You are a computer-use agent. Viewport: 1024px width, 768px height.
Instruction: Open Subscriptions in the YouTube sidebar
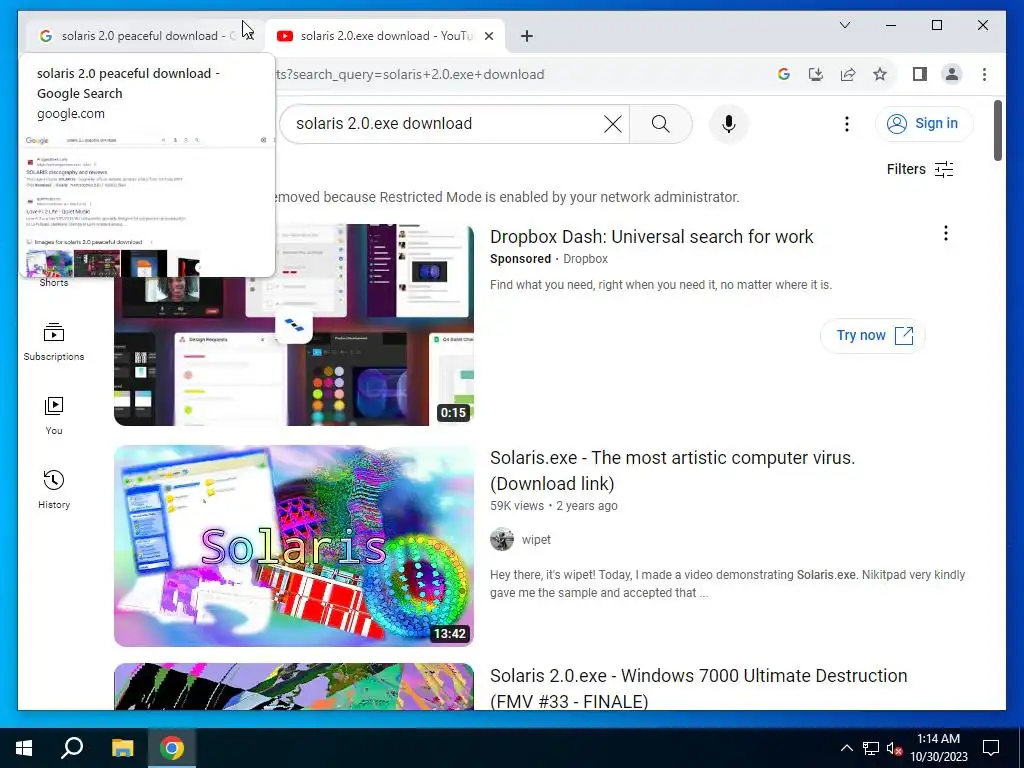tap(54, 342)
